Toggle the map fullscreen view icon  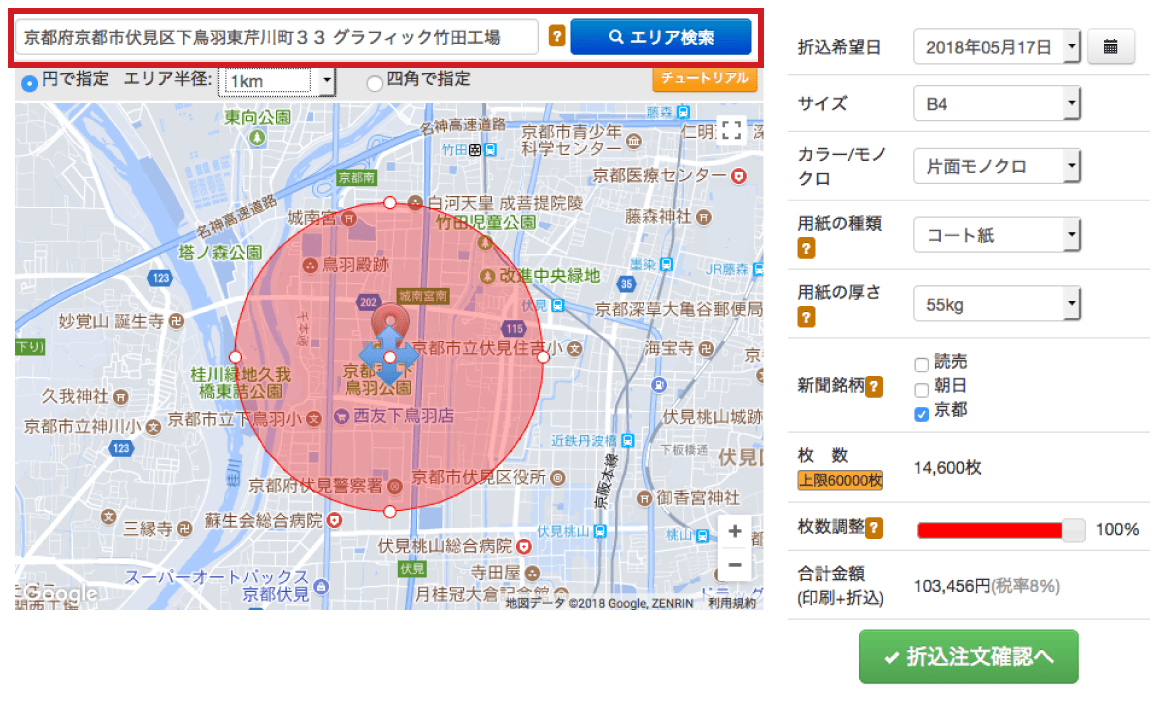(732, 130)
